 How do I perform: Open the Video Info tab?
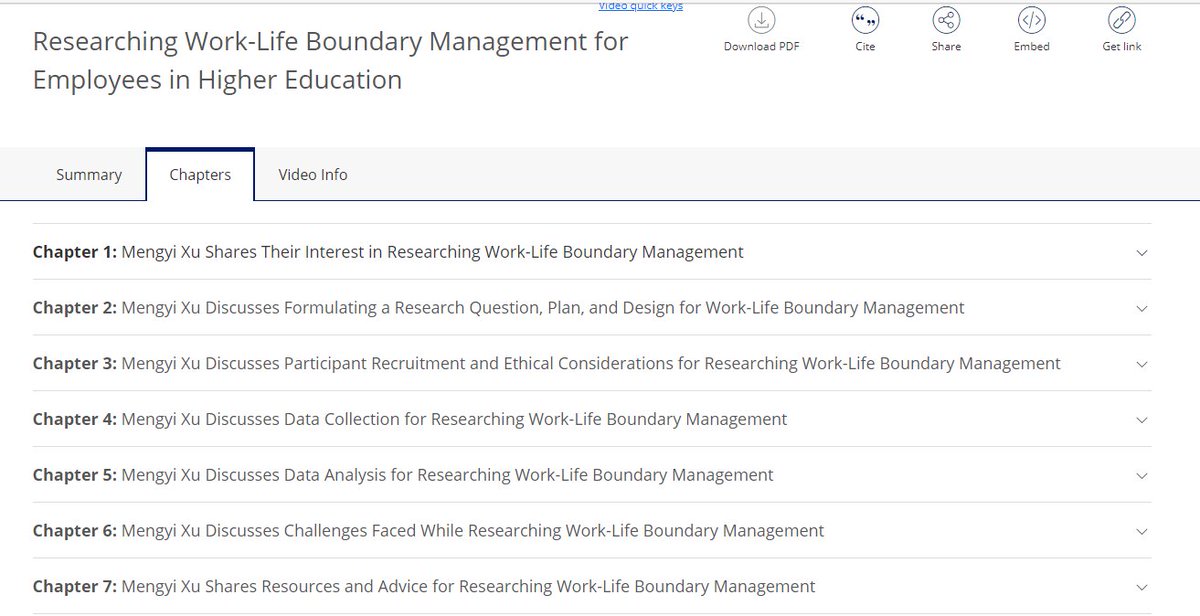(313, 174)
